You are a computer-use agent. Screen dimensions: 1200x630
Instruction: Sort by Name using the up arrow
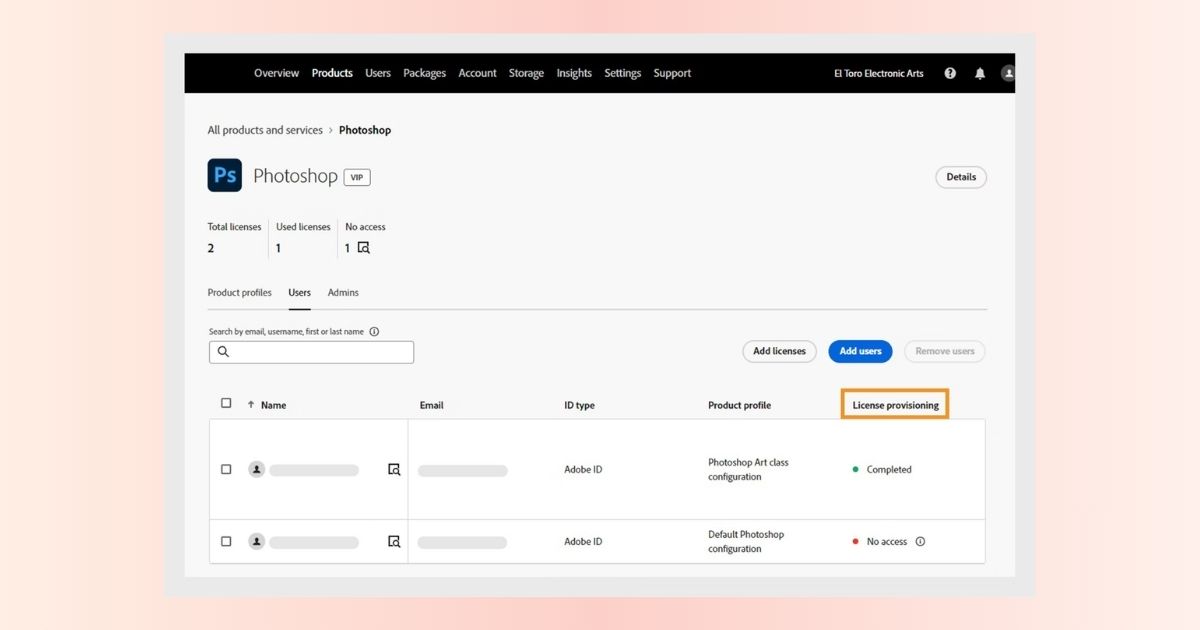[251, 405]
